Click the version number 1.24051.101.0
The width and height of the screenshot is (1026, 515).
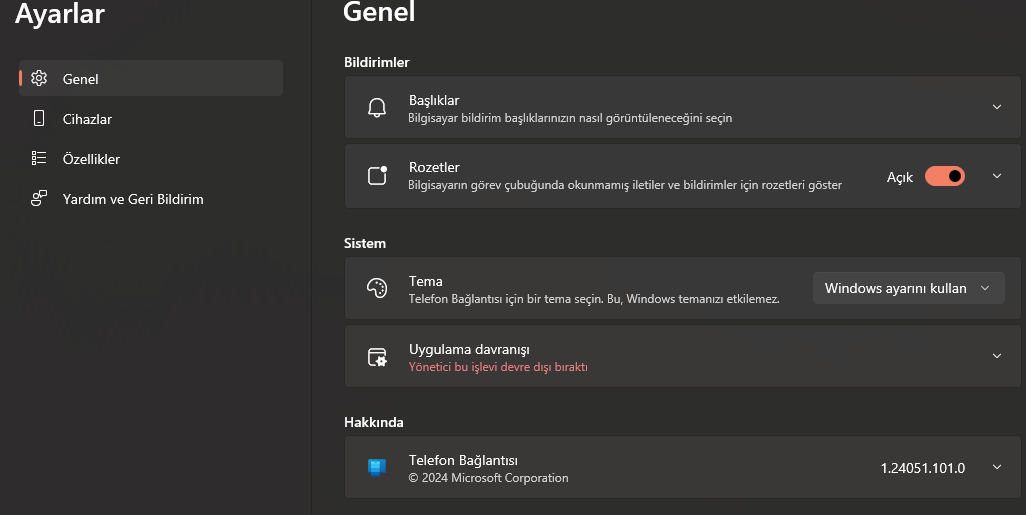(923, 468)
